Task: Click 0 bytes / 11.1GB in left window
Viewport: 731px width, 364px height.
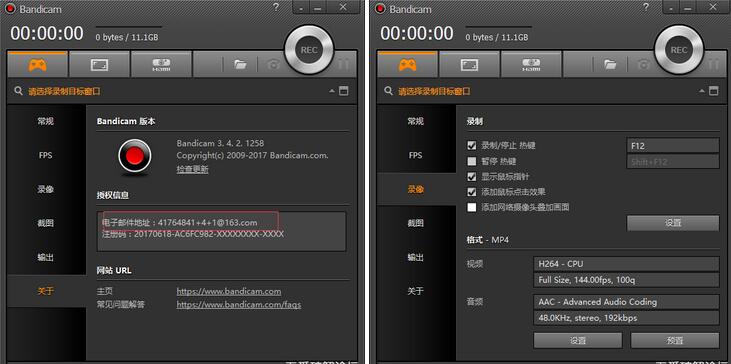Action: tap(127, 37)
